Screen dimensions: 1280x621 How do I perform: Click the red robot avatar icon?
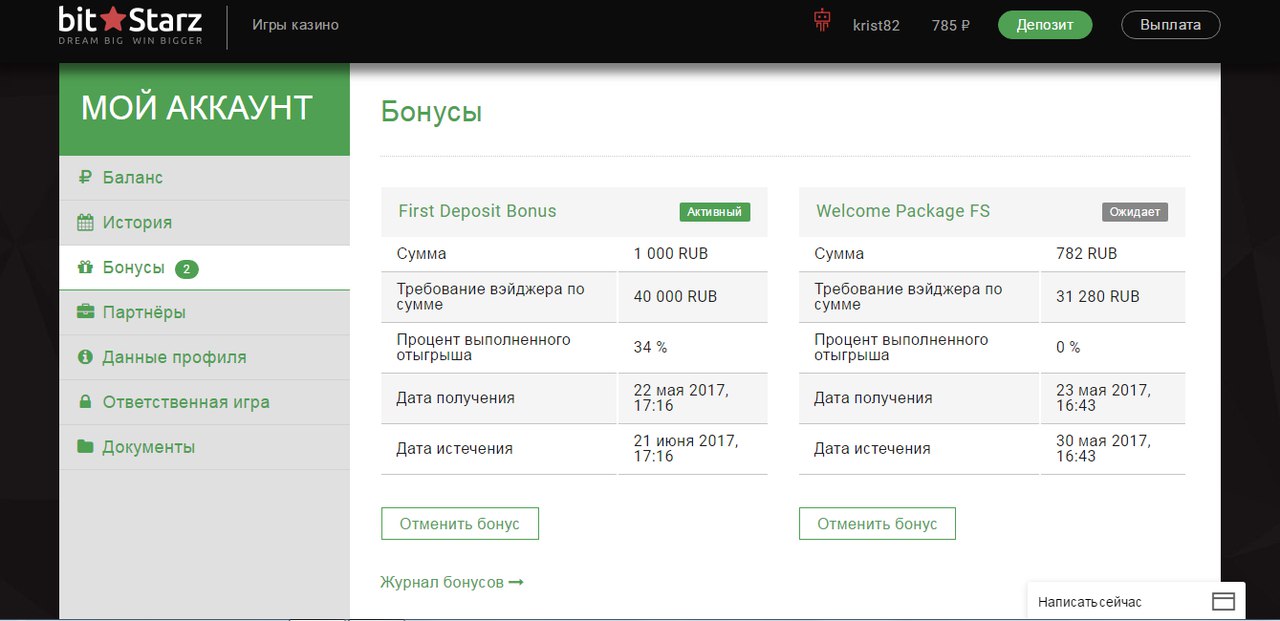822,22
